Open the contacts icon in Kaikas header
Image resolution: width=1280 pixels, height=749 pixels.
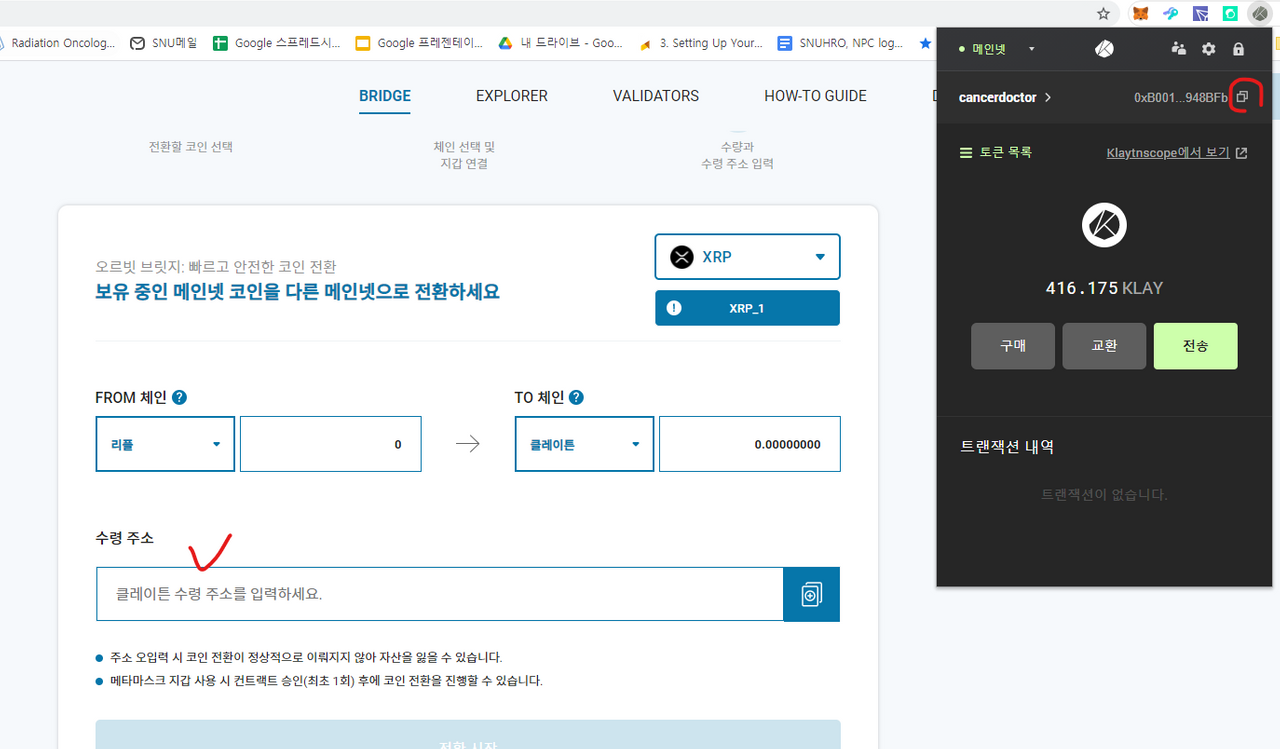[1178, 48]
